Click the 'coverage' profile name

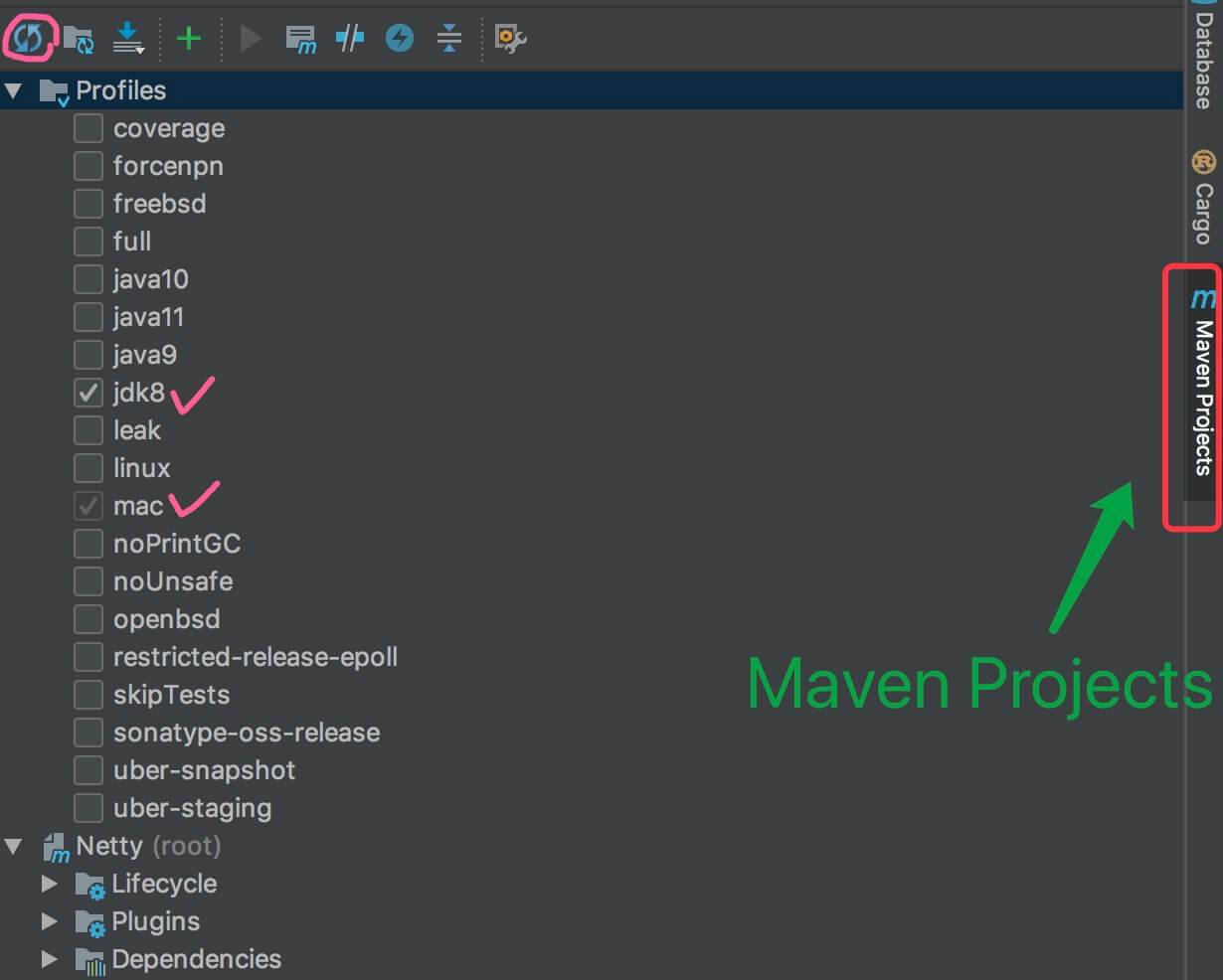169,129
